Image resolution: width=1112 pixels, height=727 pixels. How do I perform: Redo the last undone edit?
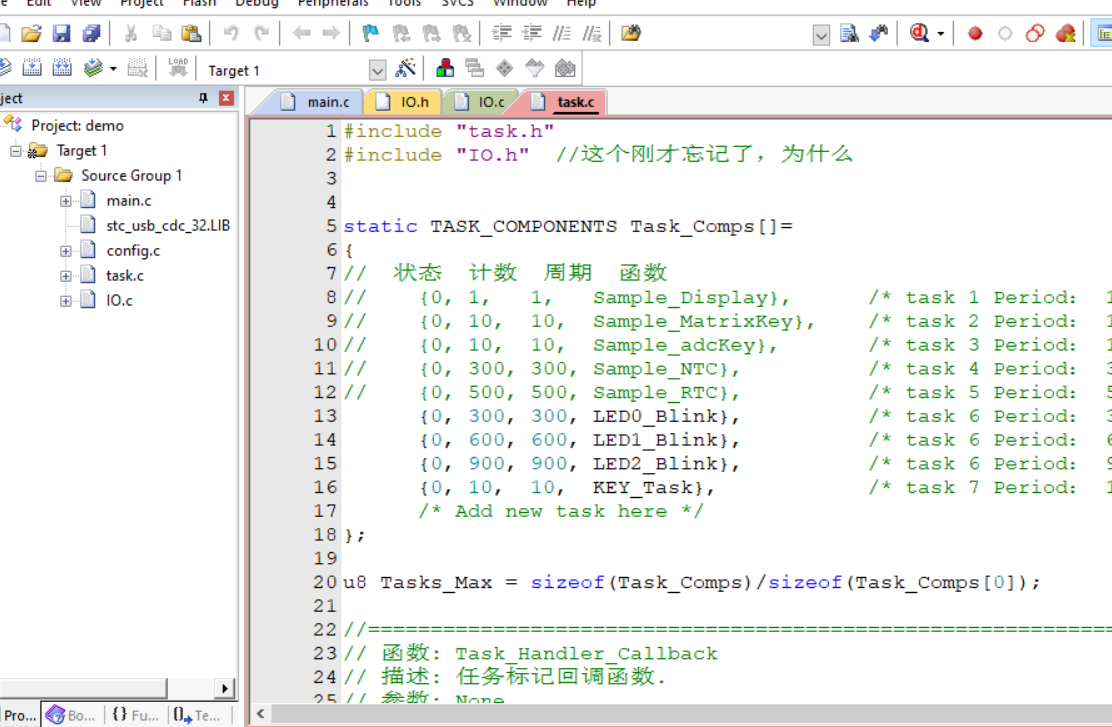point(262,33)
